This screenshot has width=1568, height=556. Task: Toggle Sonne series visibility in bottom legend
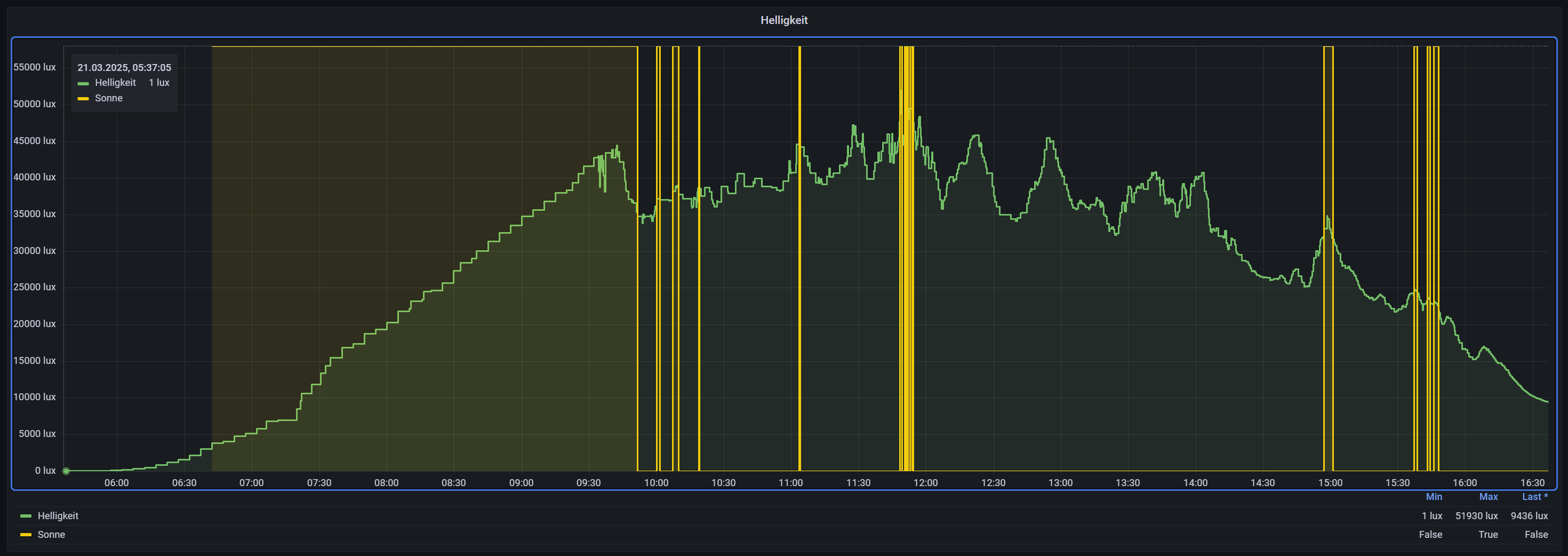51,535
